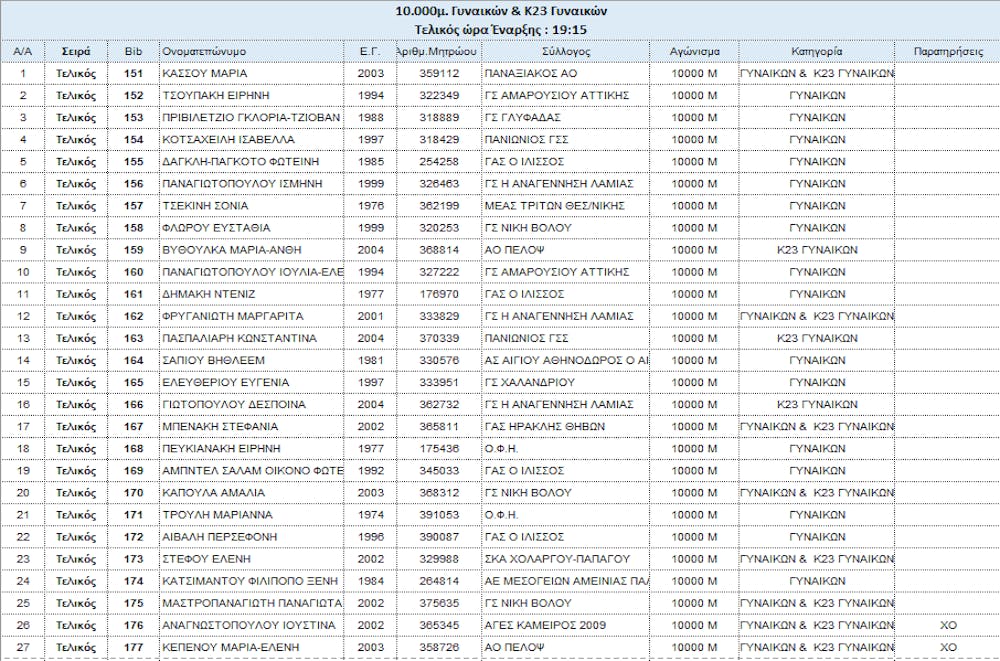Select the name ΦΛΩΡΟΥ ΕΥΣΤΑΘΙΑ
This screenshot has width=1000, height=661.
pos(208,228)
